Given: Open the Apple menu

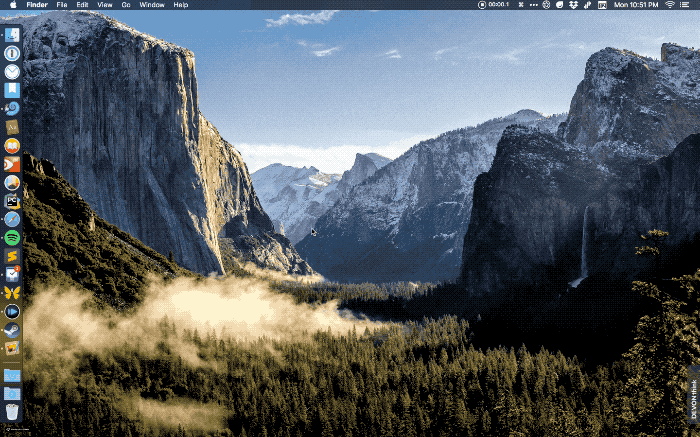Looking at the screenshot, I should 10,5.
